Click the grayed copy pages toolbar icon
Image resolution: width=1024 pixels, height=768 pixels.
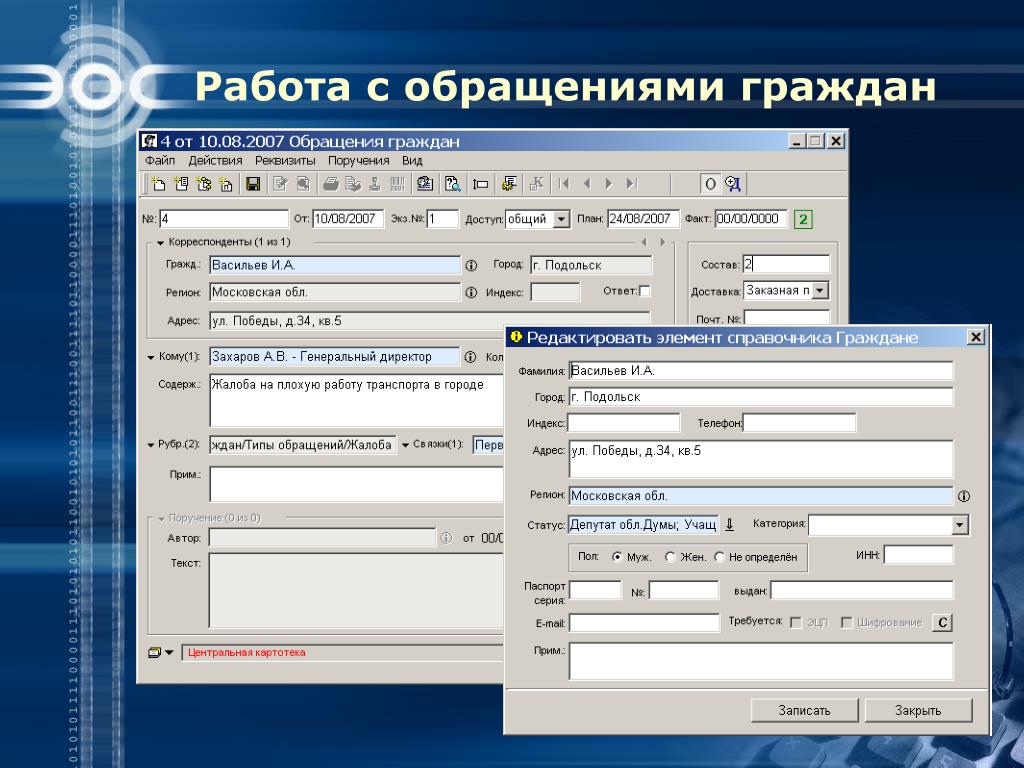303,184
